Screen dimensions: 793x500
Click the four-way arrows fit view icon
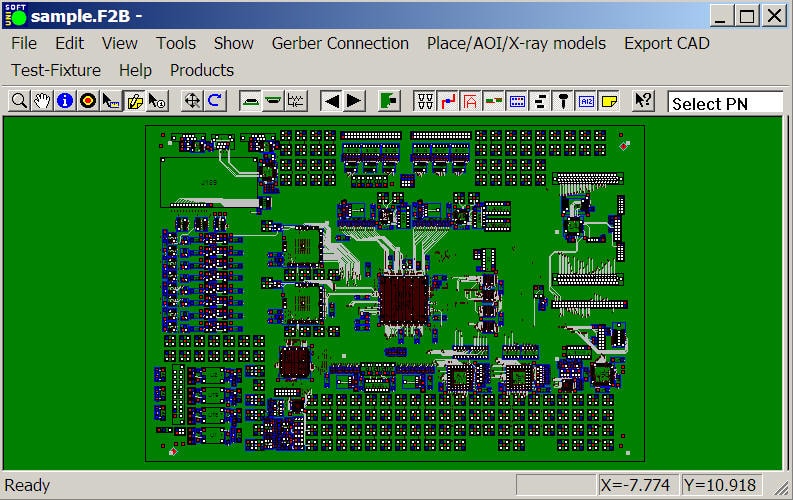[192, 101]
